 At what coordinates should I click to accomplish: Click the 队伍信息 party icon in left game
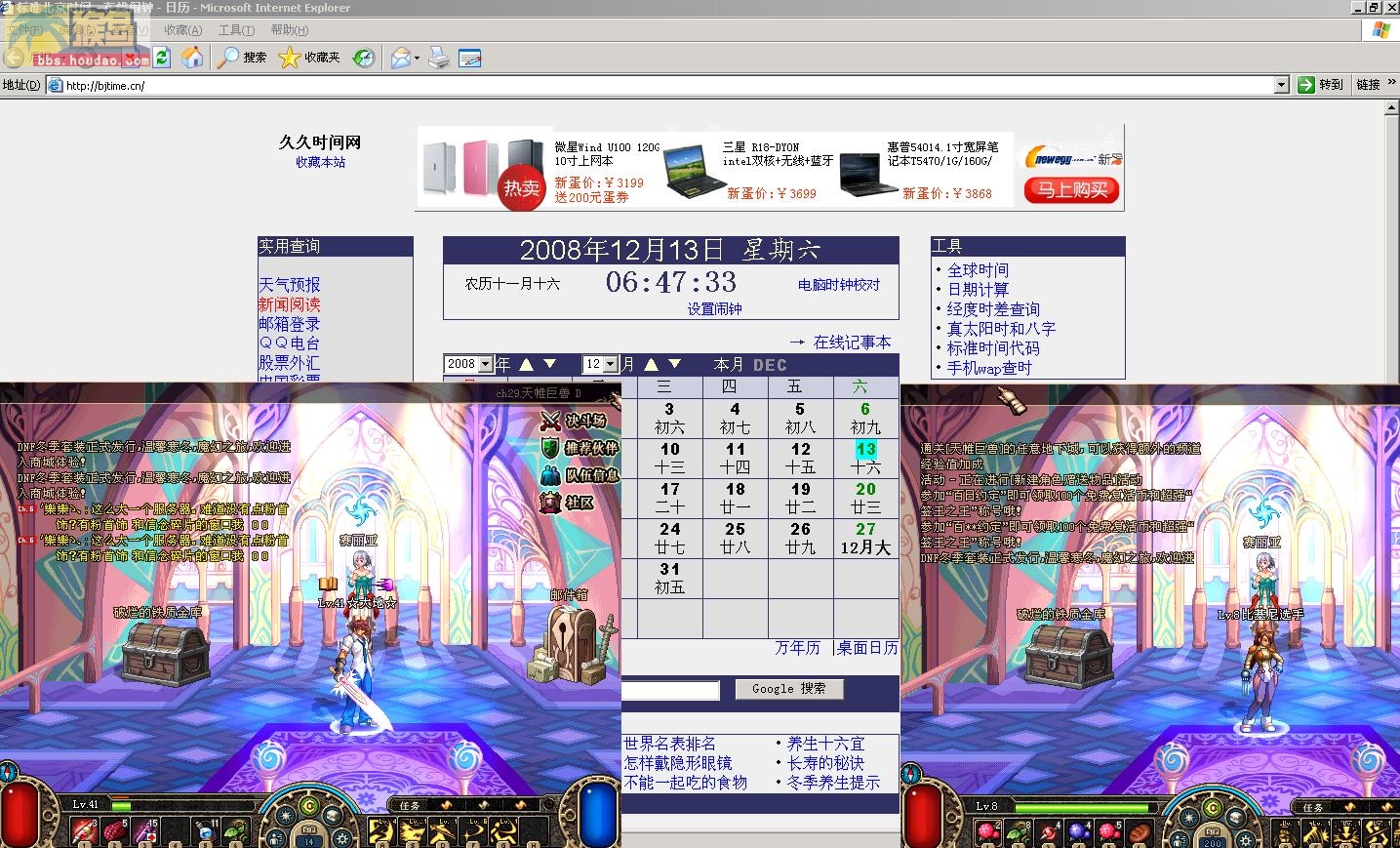tap(550, 475)
